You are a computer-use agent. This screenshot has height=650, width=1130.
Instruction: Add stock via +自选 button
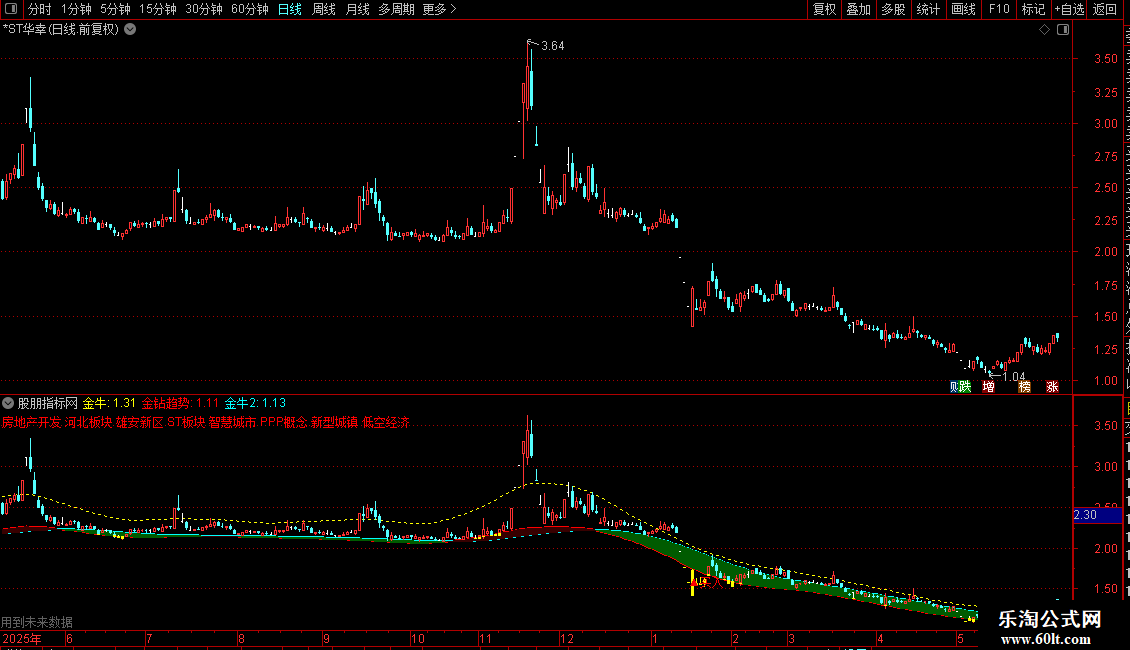click(1069, 9)
